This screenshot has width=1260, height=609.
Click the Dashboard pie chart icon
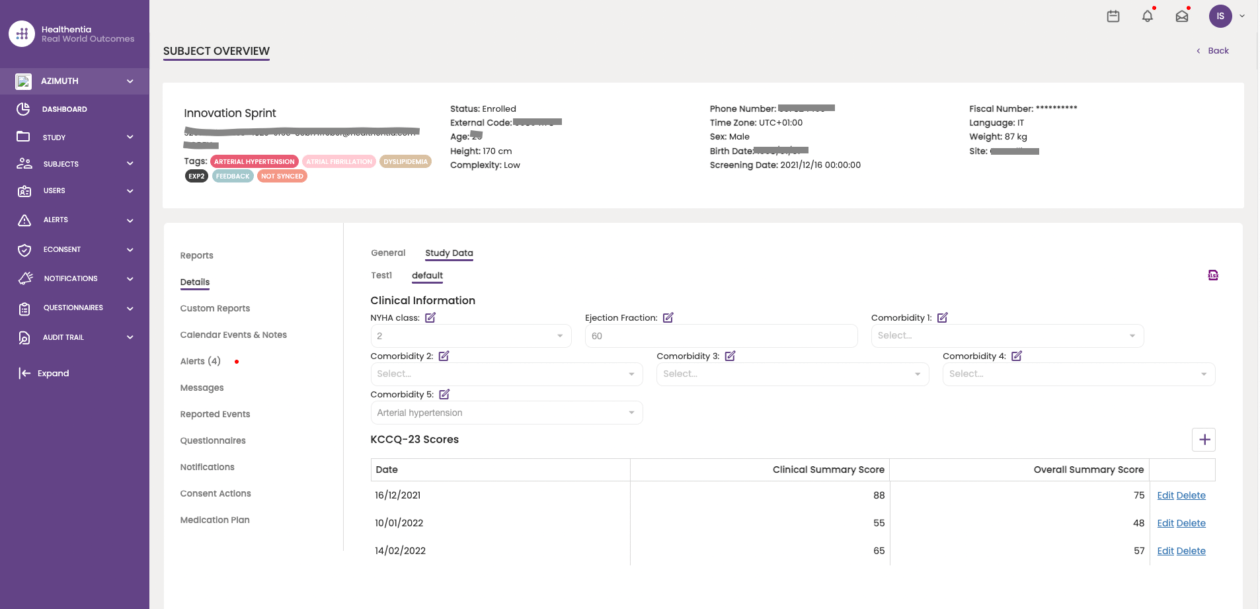coord(24,109)
